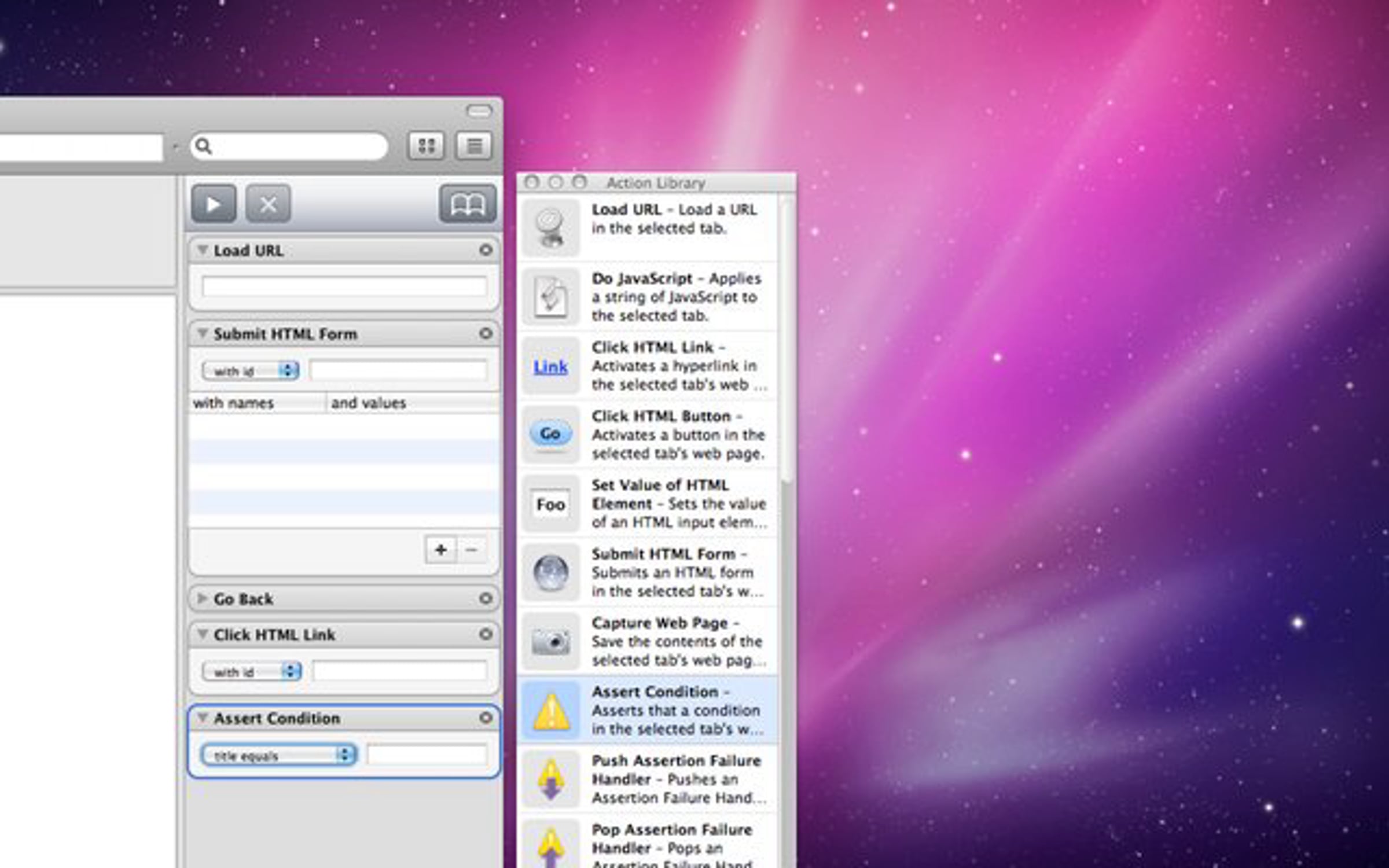Screen dimensions: 1389x868
Task: Collapse the Submit HTML Form action
Action: [203, 333]
